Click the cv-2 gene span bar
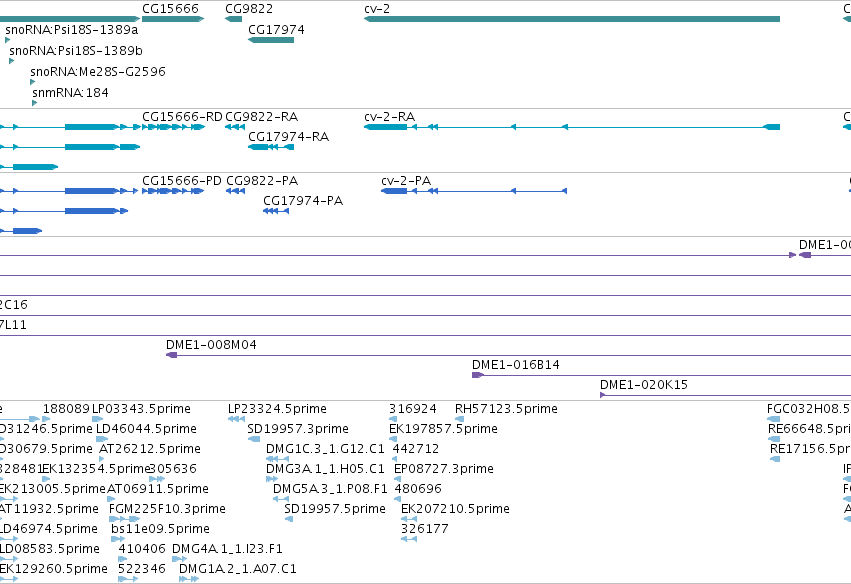 571,19
